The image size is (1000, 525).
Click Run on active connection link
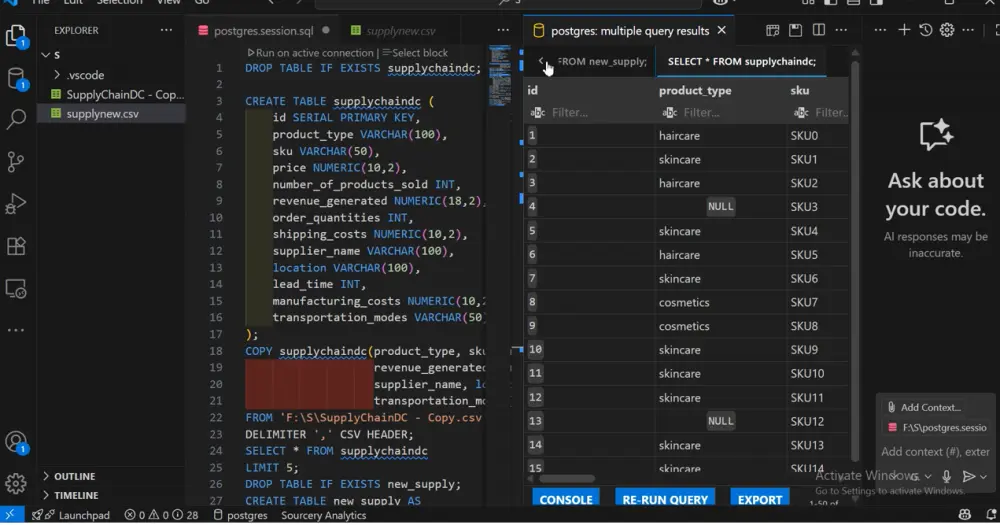pyautogui.click(x=311, y=53)
